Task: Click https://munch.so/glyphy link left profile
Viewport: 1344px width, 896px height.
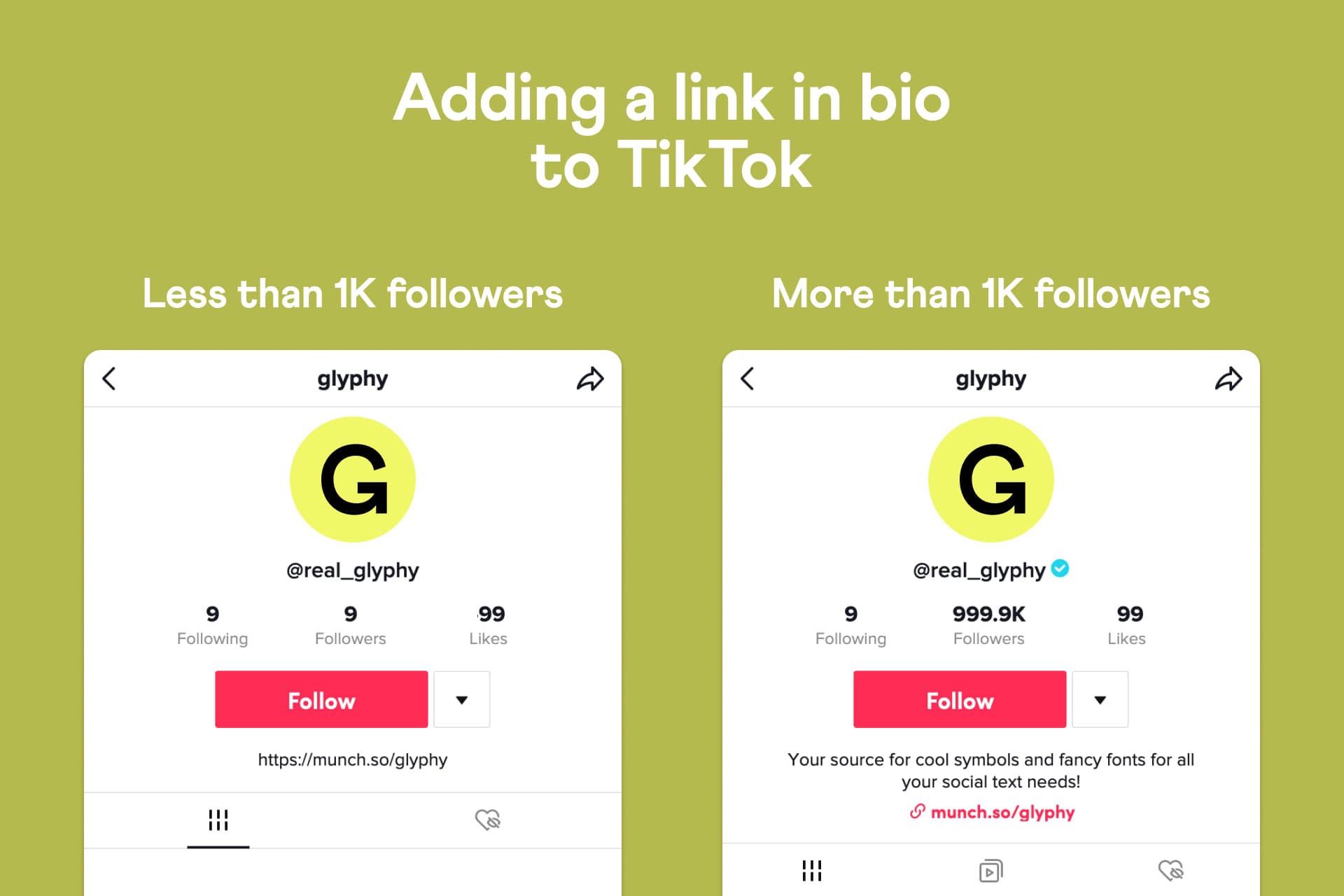Action: (x=354, y=759)
